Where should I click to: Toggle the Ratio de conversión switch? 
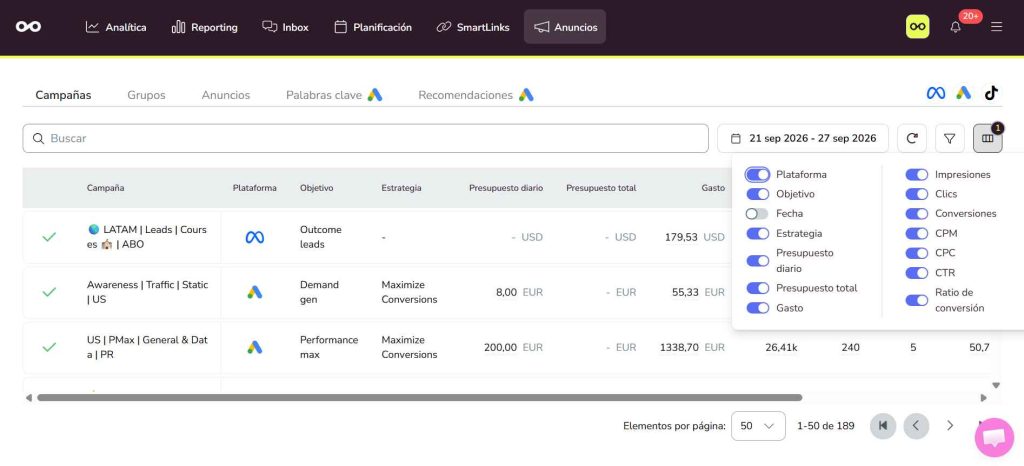tap(916, 300)
